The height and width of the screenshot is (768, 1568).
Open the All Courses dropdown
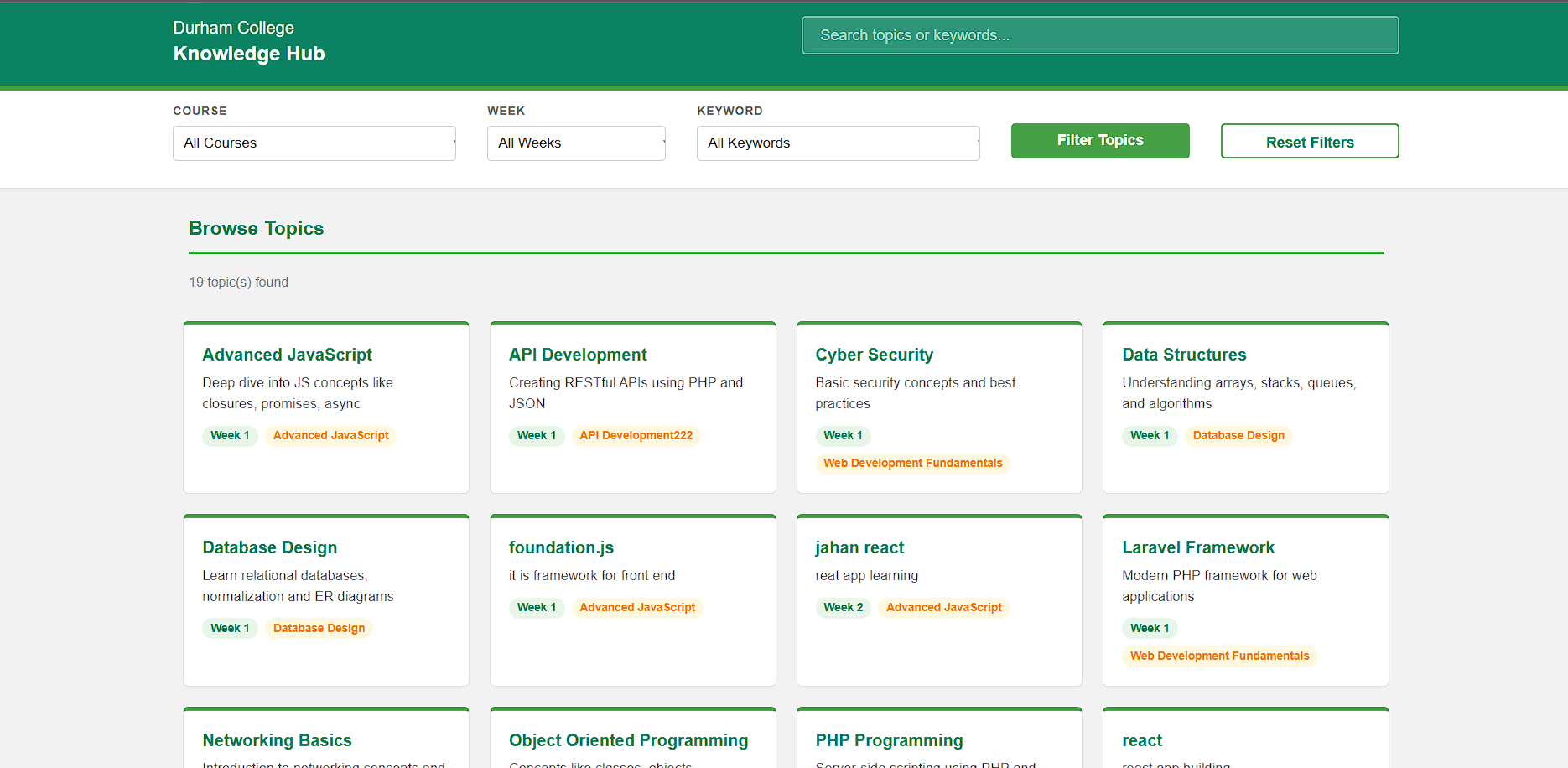[x=314, y=143]
